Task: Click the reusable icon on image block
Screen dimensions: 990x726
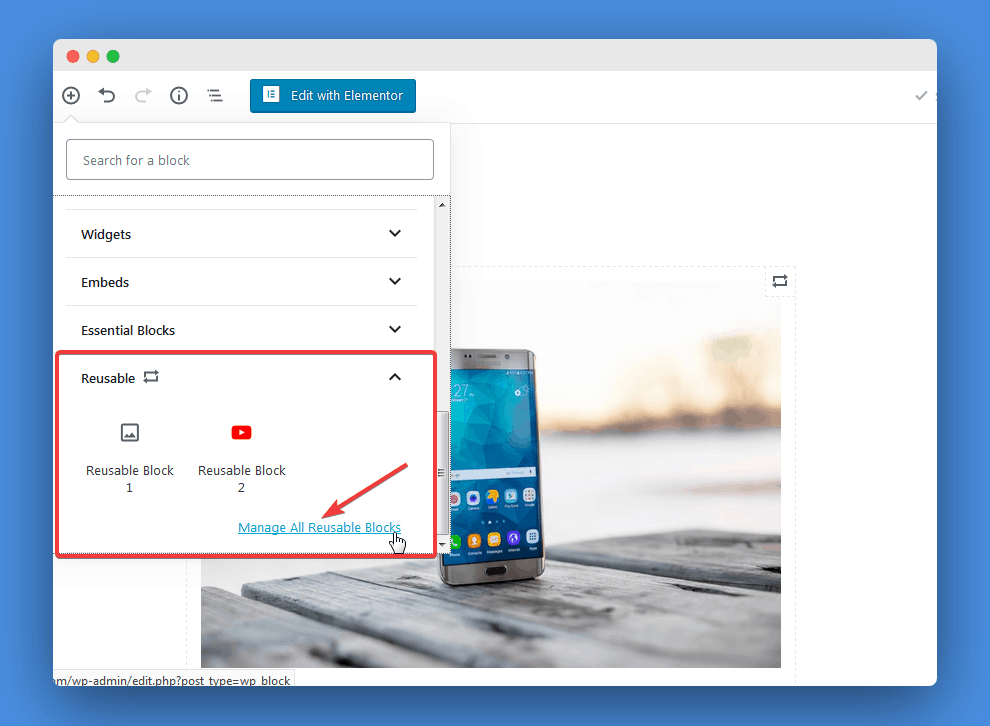Action: pyautogui.click(x=780, y=281)
